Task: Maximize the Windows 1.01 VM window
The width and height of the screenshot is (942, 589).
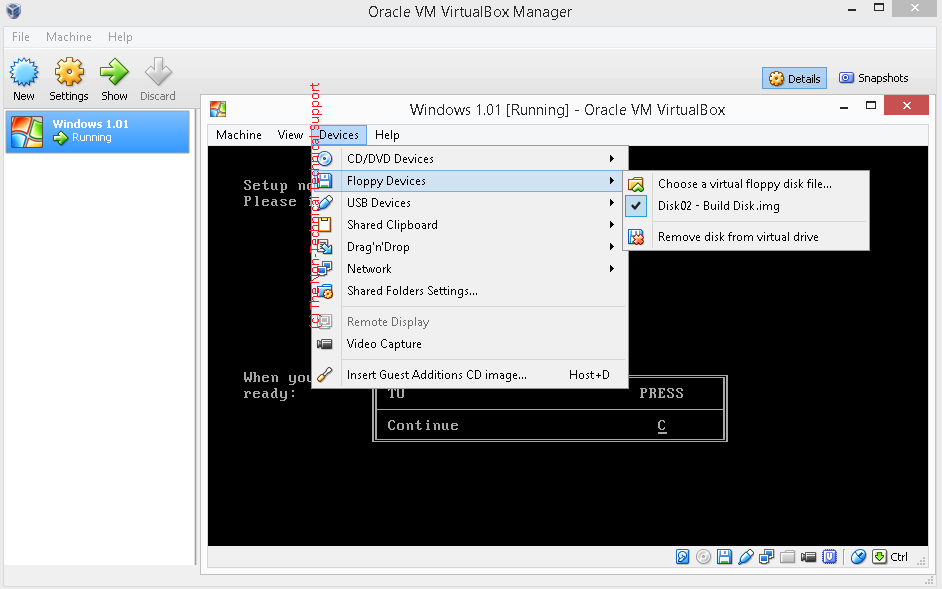Action: [x=871, y=106]
